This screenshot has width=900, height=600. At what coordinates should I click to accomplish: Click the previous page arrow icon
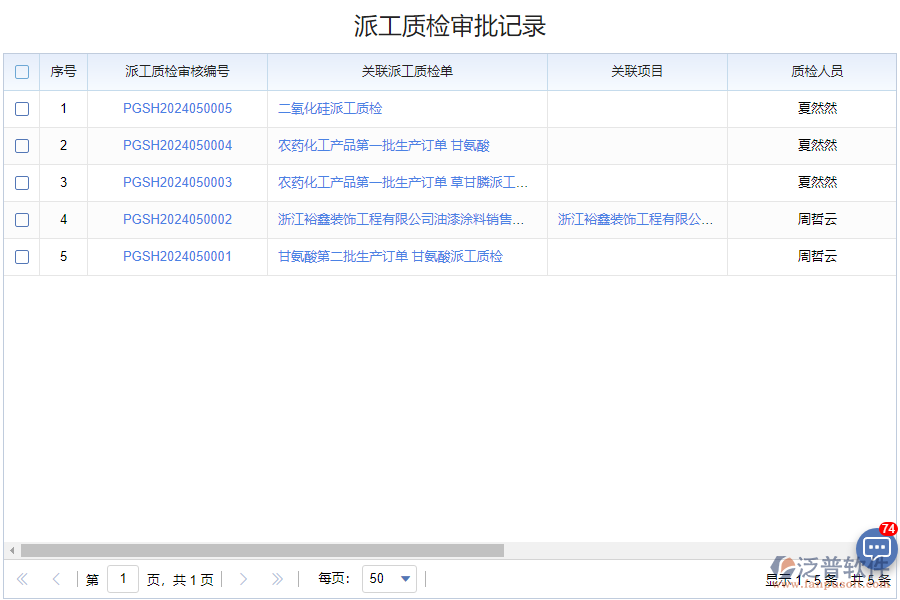[56, 578]
